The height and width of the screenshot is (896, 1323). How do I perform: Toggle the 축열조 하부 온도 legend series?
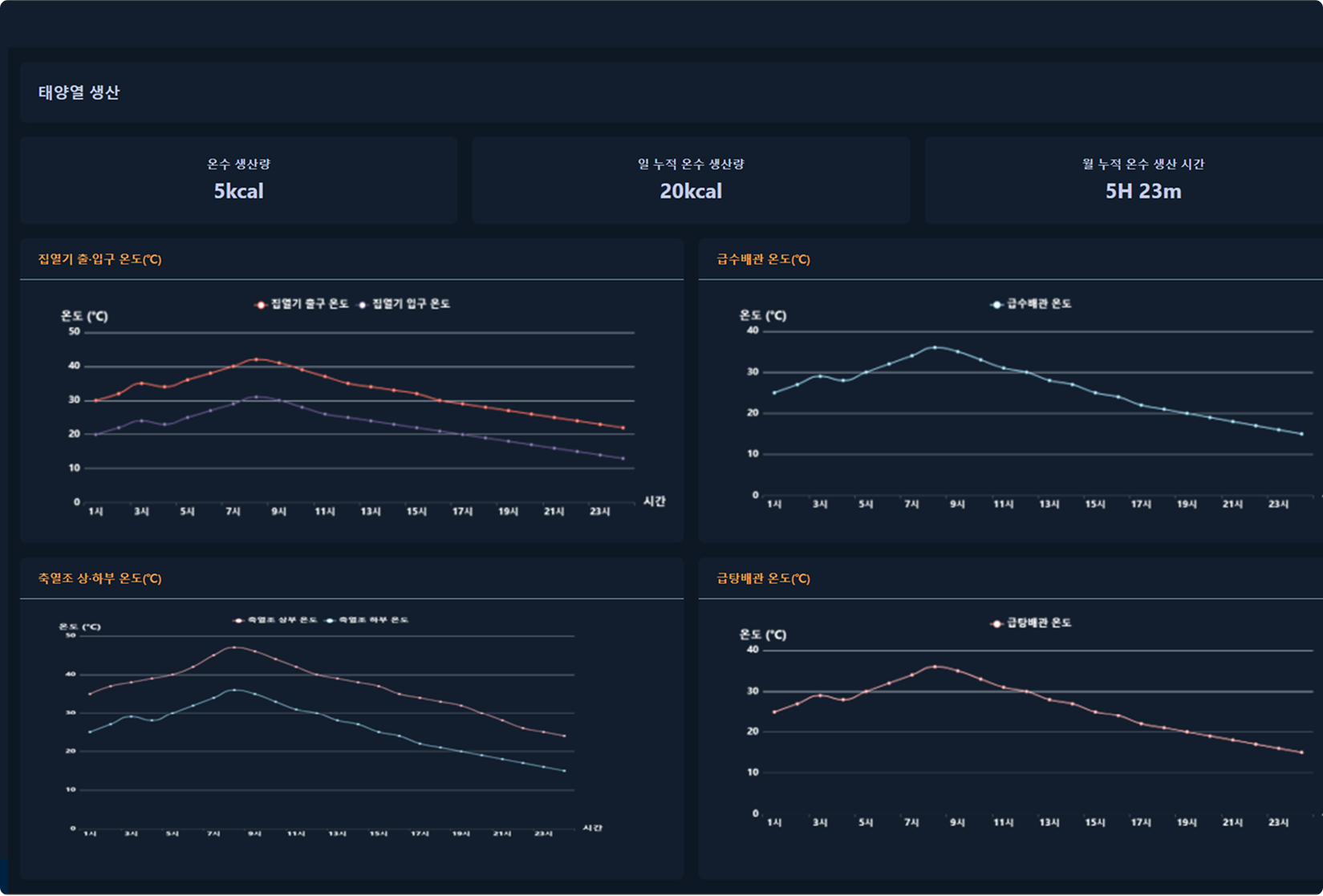pos(367,620)
